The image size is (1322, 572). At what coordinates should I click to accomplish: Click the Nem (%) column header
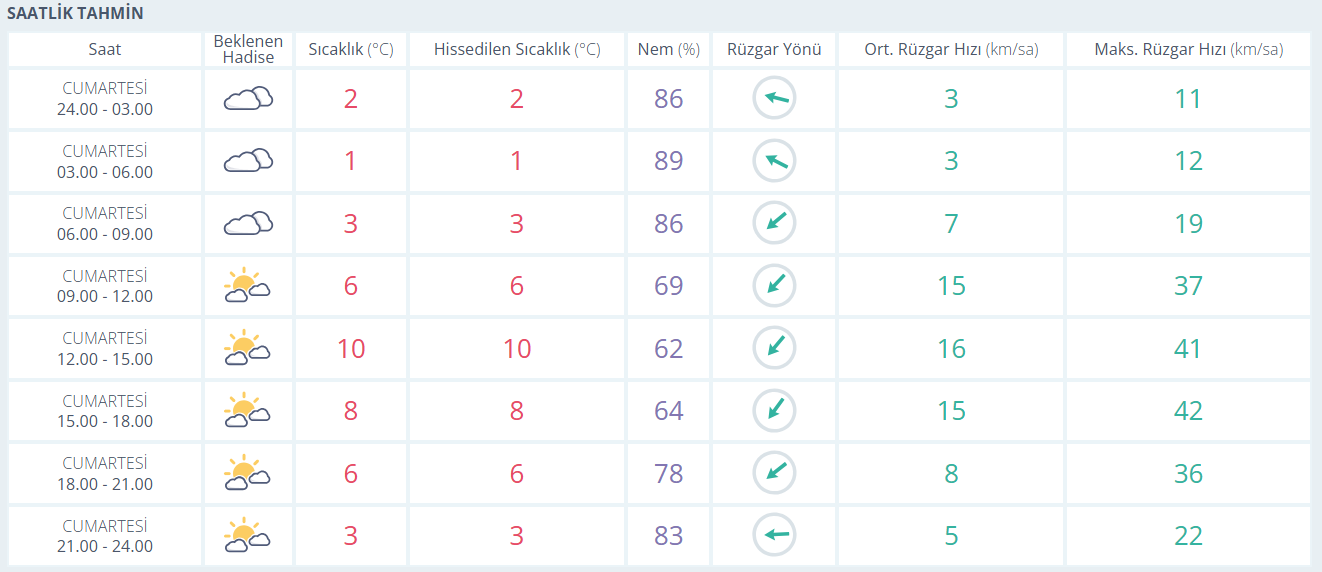point(668,50)
